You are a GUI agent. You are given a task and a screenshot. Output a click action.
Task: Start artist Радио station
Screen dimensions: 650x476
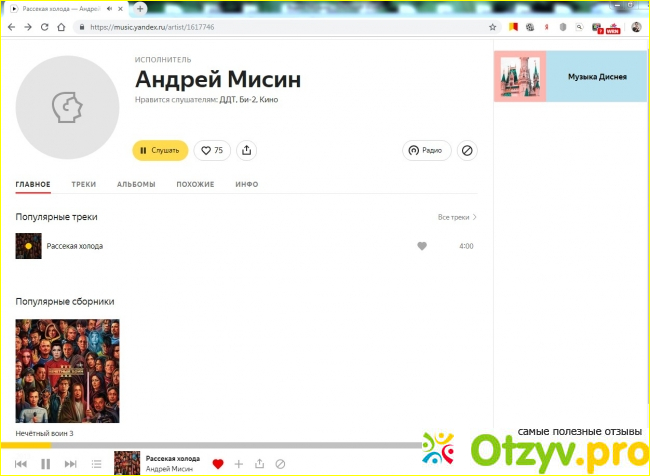426,151
